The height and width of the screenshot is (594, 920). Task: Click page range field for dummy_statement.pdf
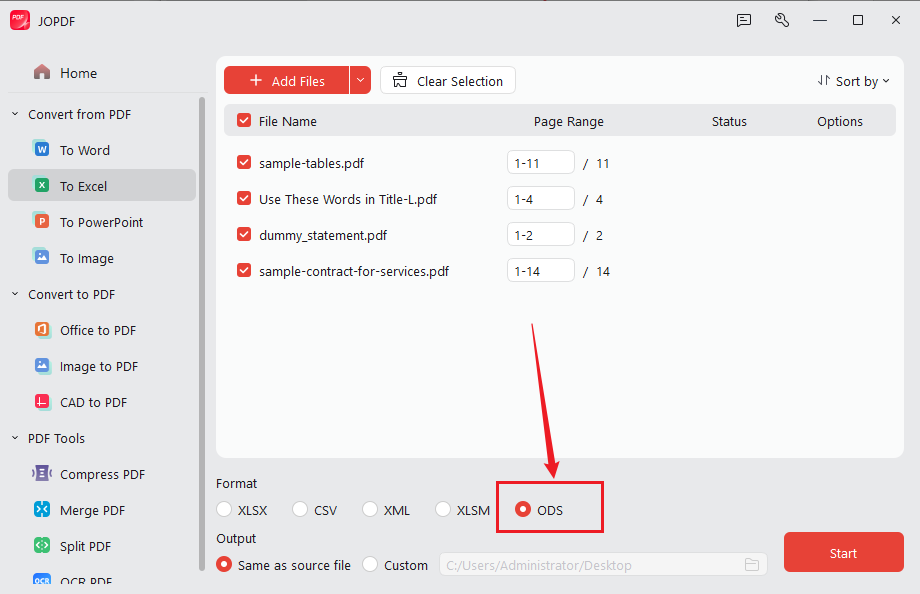(540, 234)
